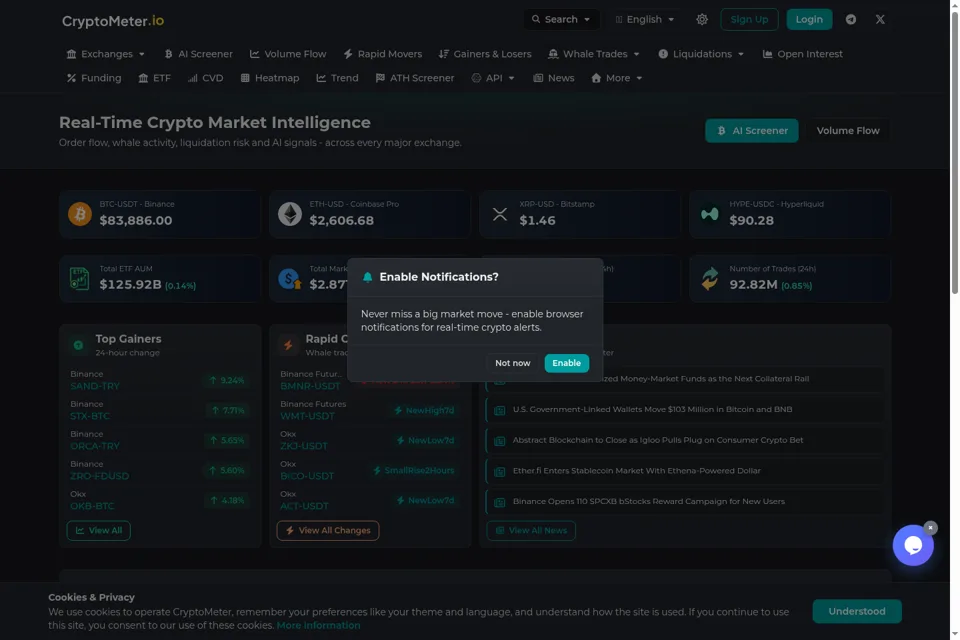Image resolution: width=960 pixels, height=640 pixels.
Task: Open ORCA-TRY gainer pair
Action: pos(95,446)
